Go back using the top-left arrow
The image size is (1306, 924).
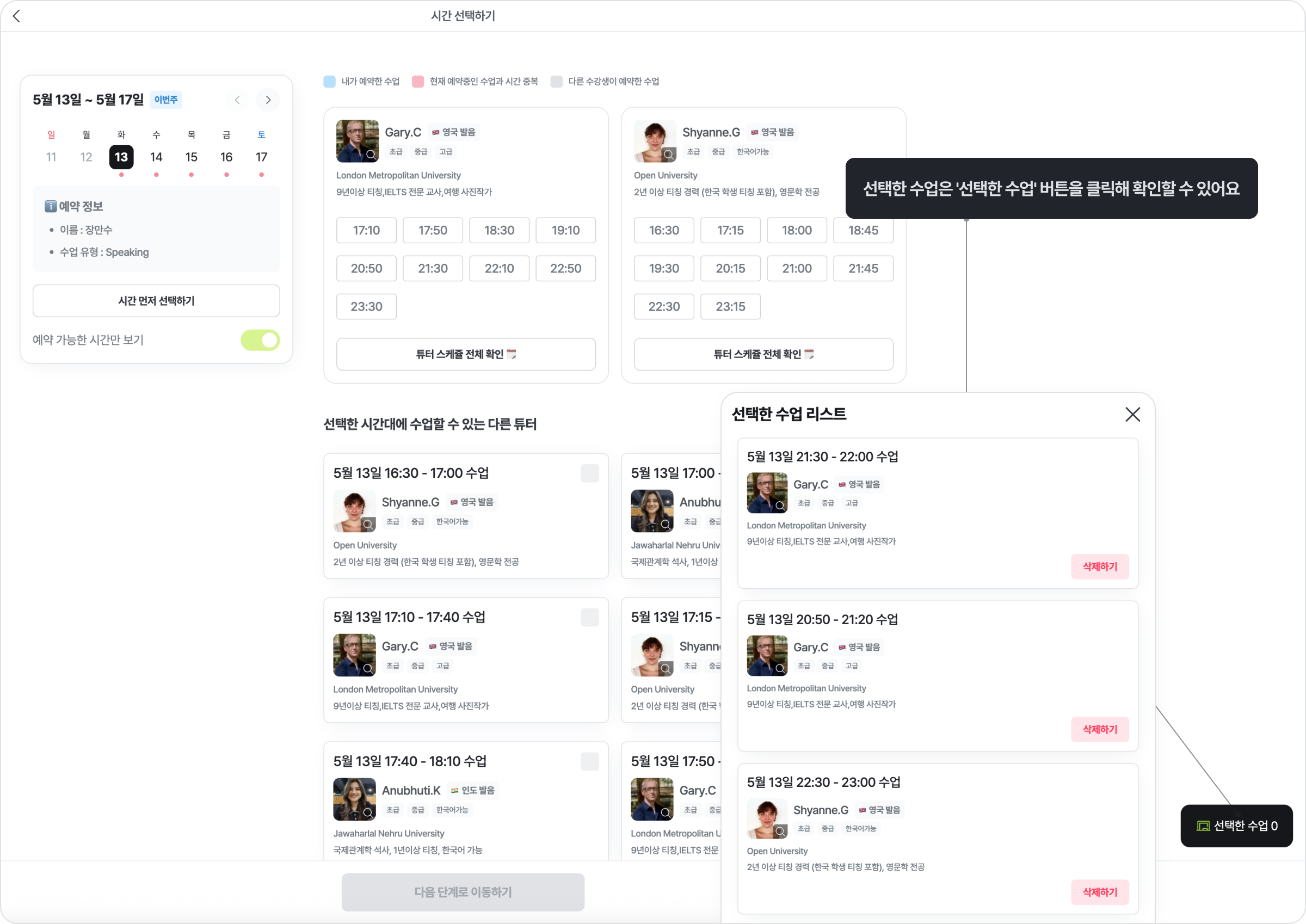coord(16,16)
